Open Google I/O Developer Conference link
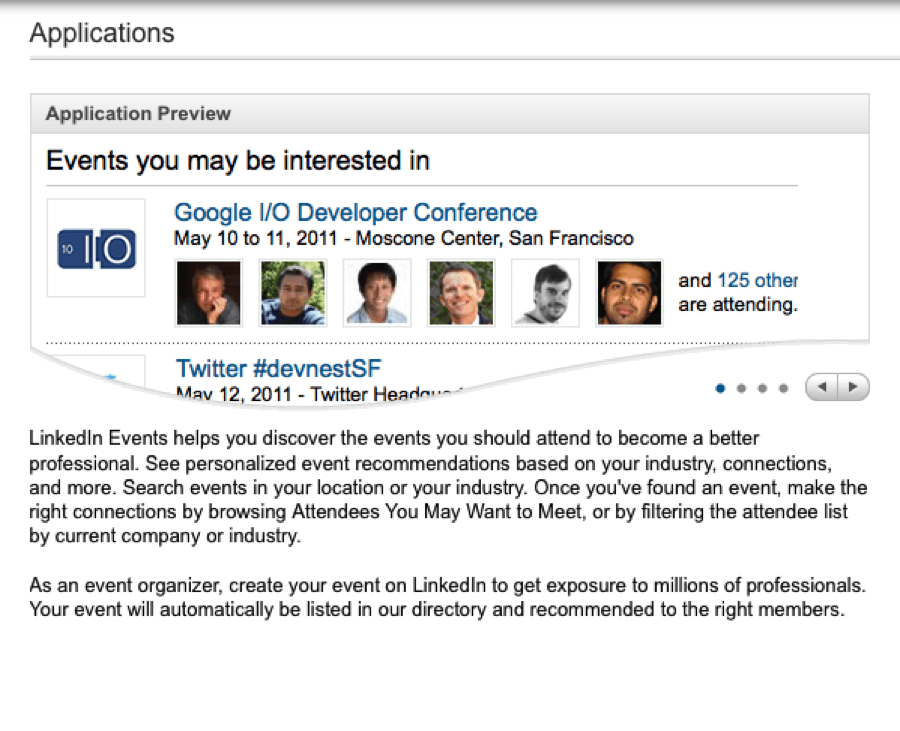Screen dimensions: 900x731 pos(356,212)
